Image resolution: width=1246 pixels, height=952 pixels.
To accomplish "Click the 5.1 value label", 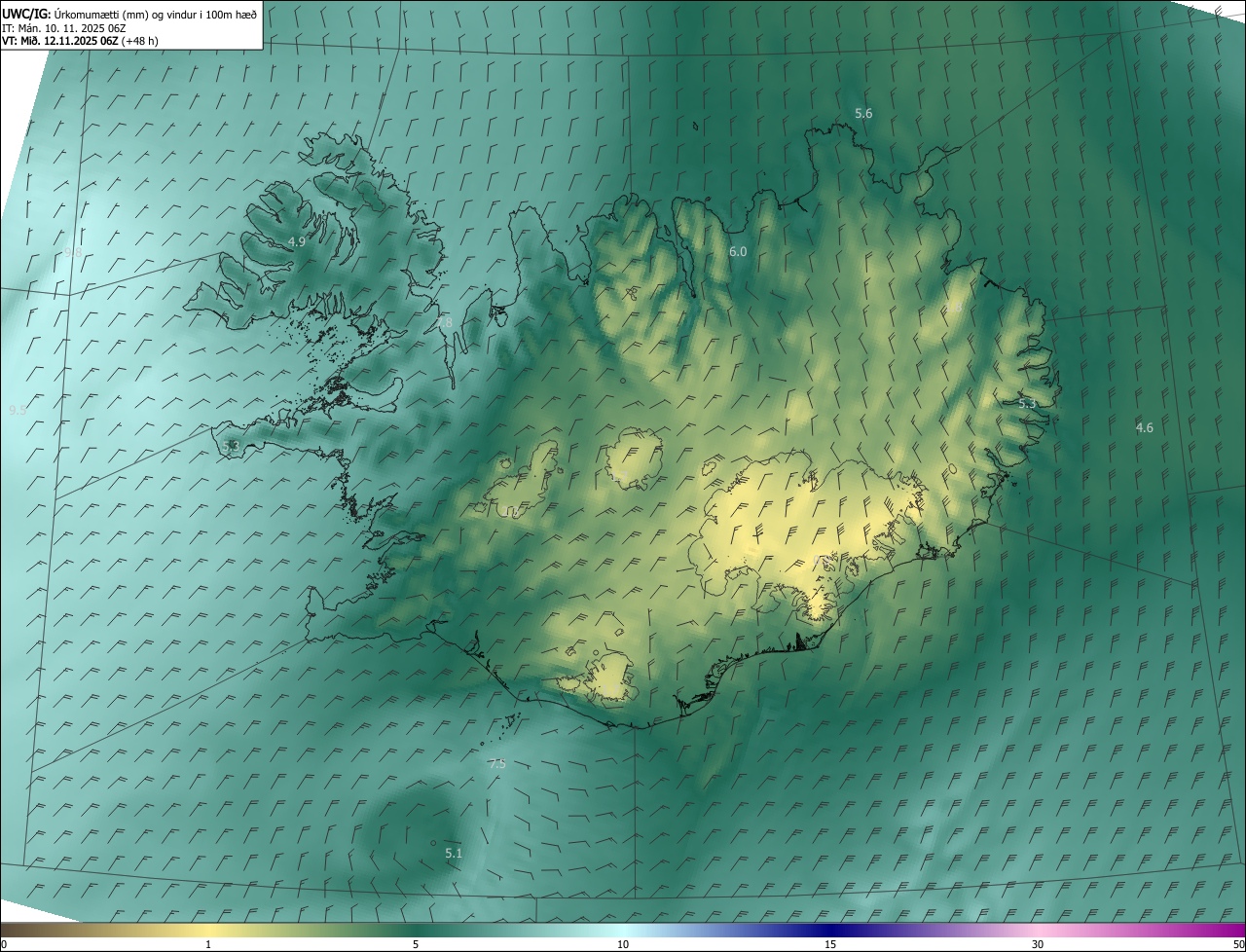I will [x=454, y=854].
